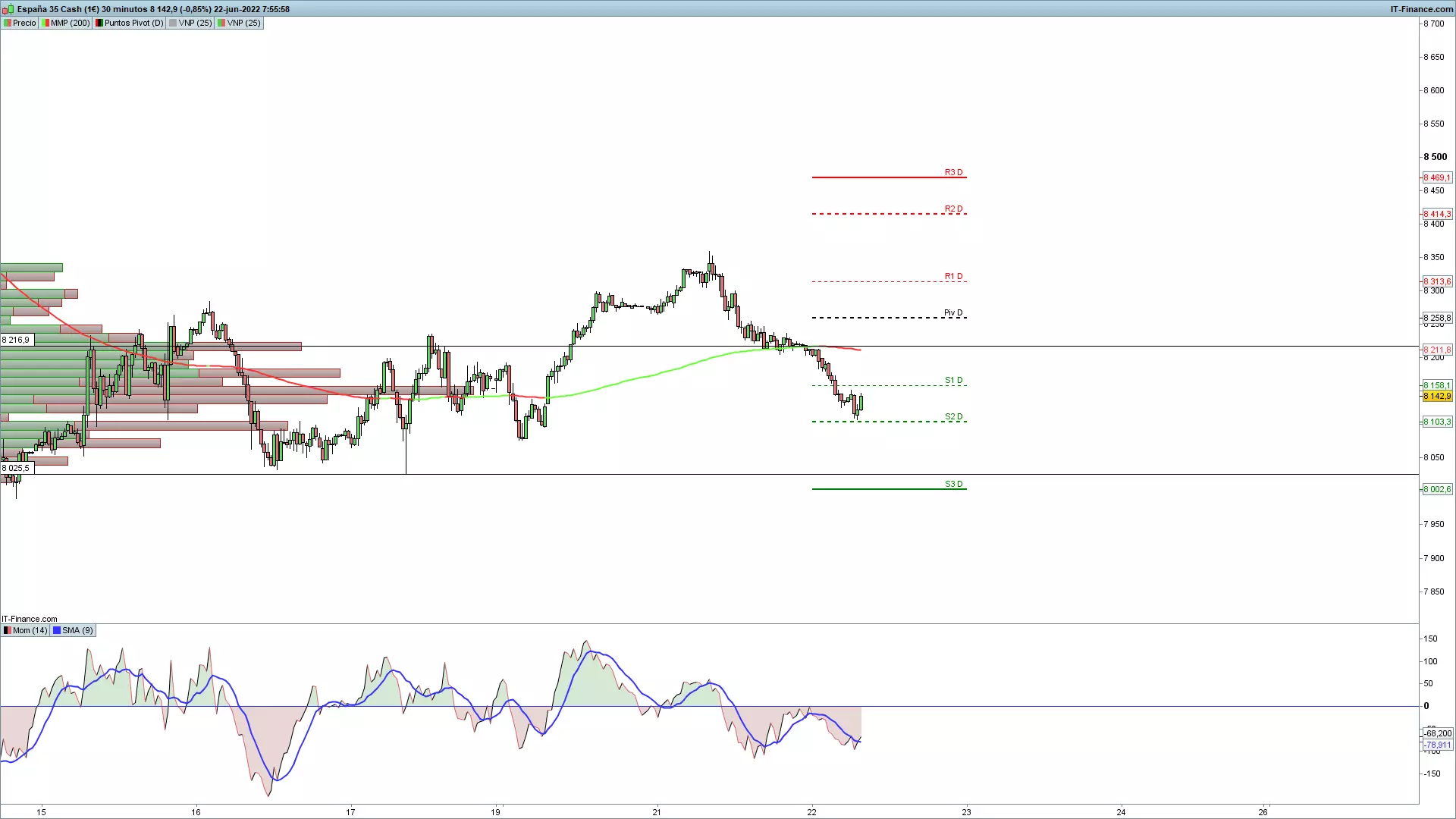The image size is (1456, 819).
Task: Click the Piv D pivot label
Action: (x=953, y=312)
